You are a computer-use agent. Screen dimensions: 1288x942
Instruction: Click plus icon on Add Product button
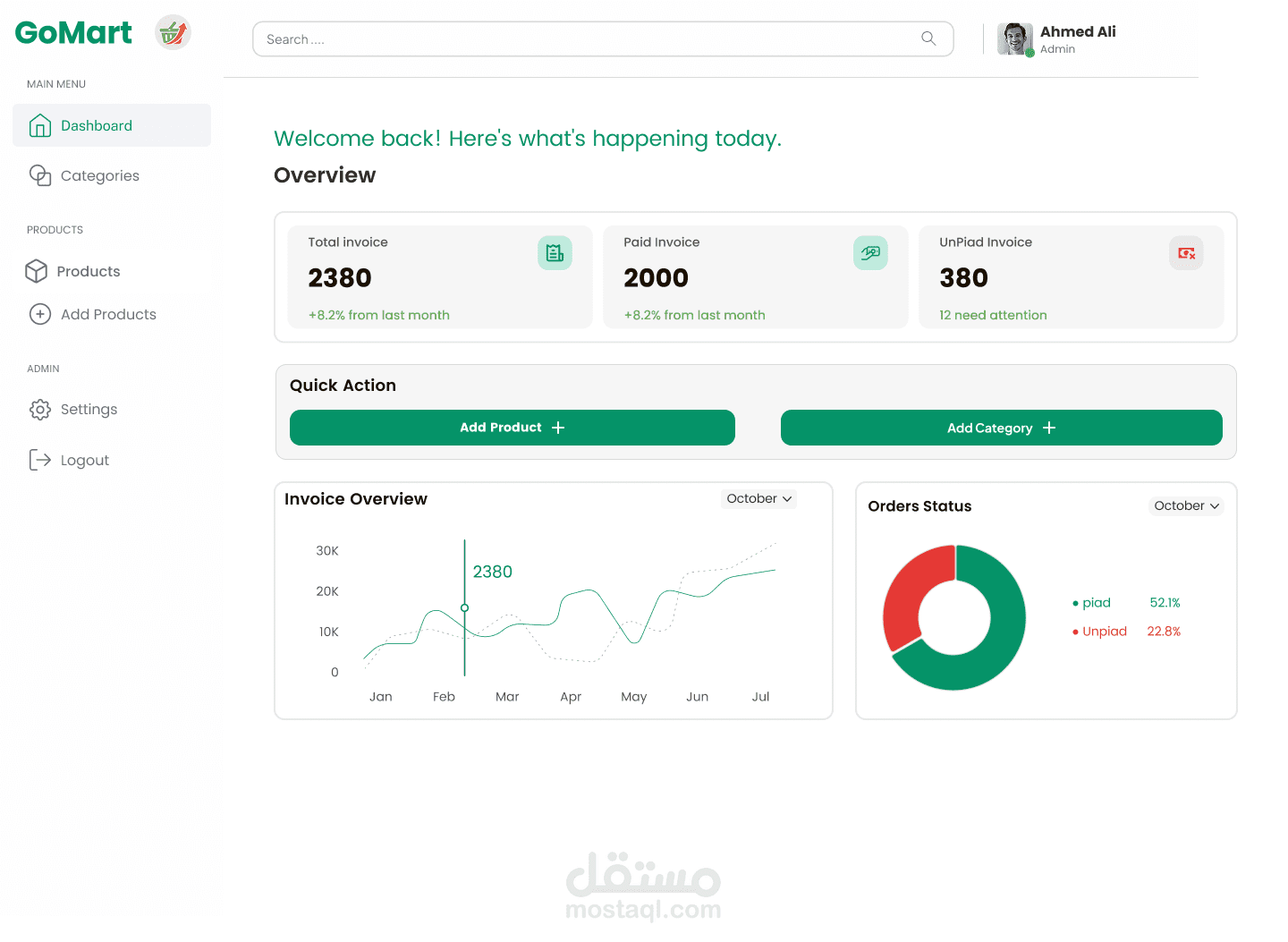pyautogui.click(x=558, y=428)
